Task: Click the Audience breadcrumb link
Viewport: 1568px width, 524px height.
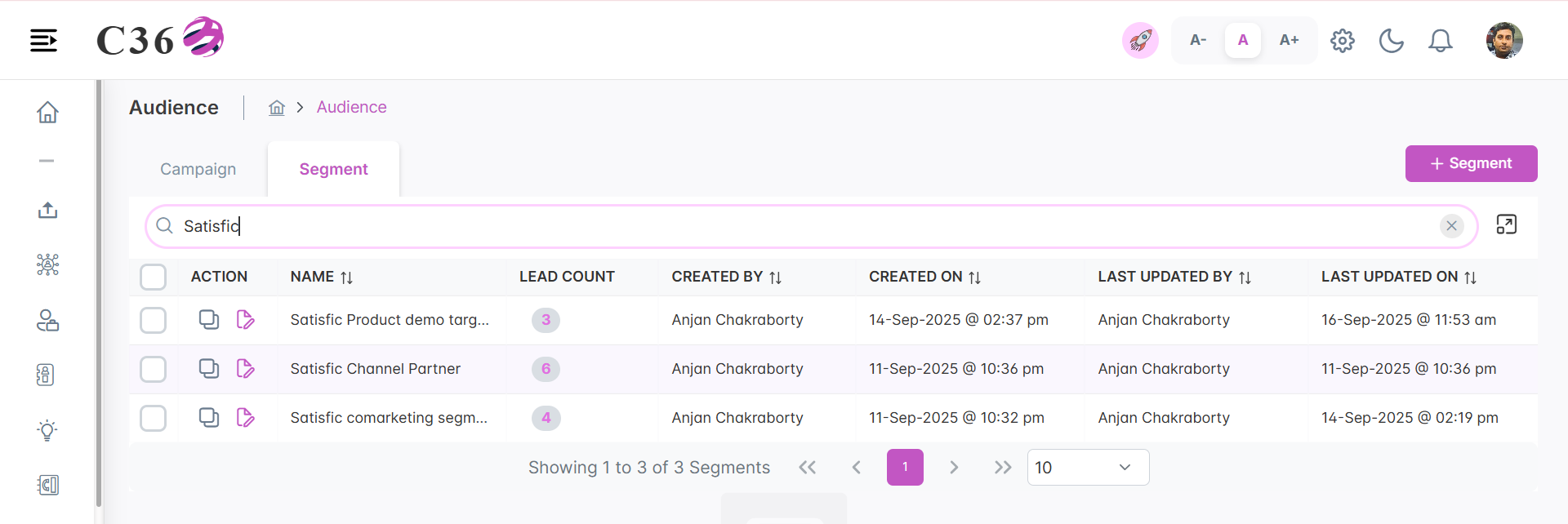Action: 351,107
